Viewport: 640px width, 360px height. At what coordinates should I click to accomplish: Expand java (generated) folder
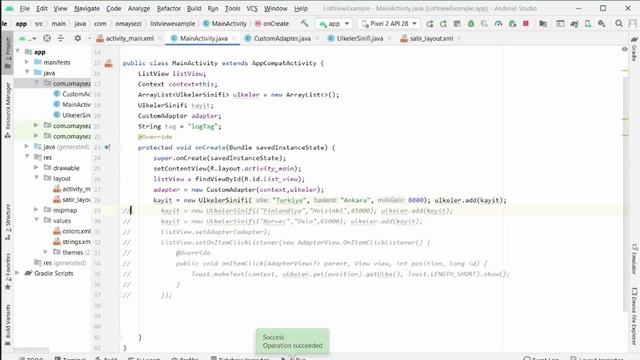27,147
